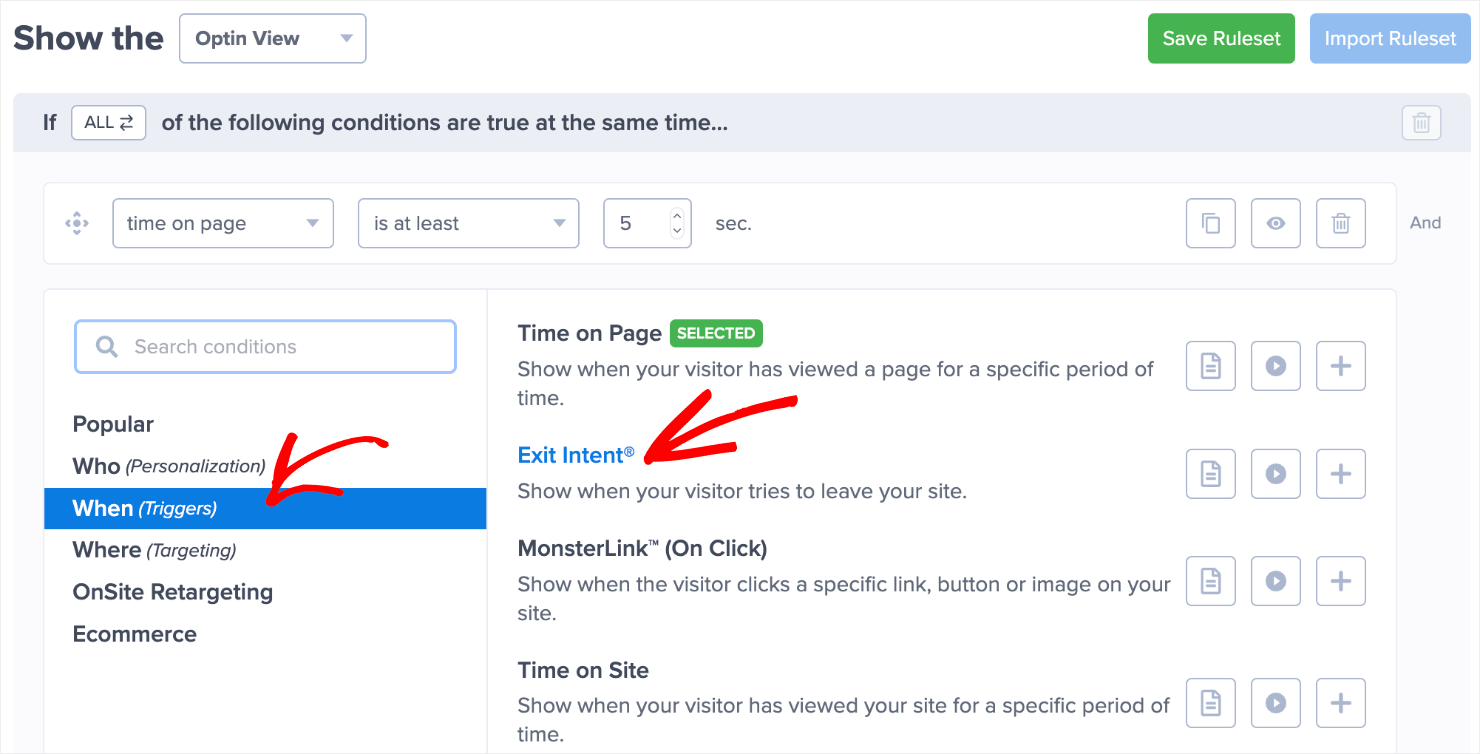Toggle the rule preview eye icon

coord(1275,223)
